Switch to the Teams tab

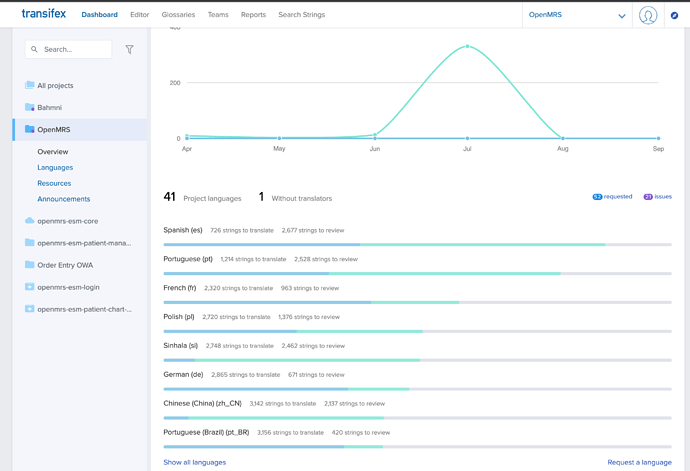218,15
